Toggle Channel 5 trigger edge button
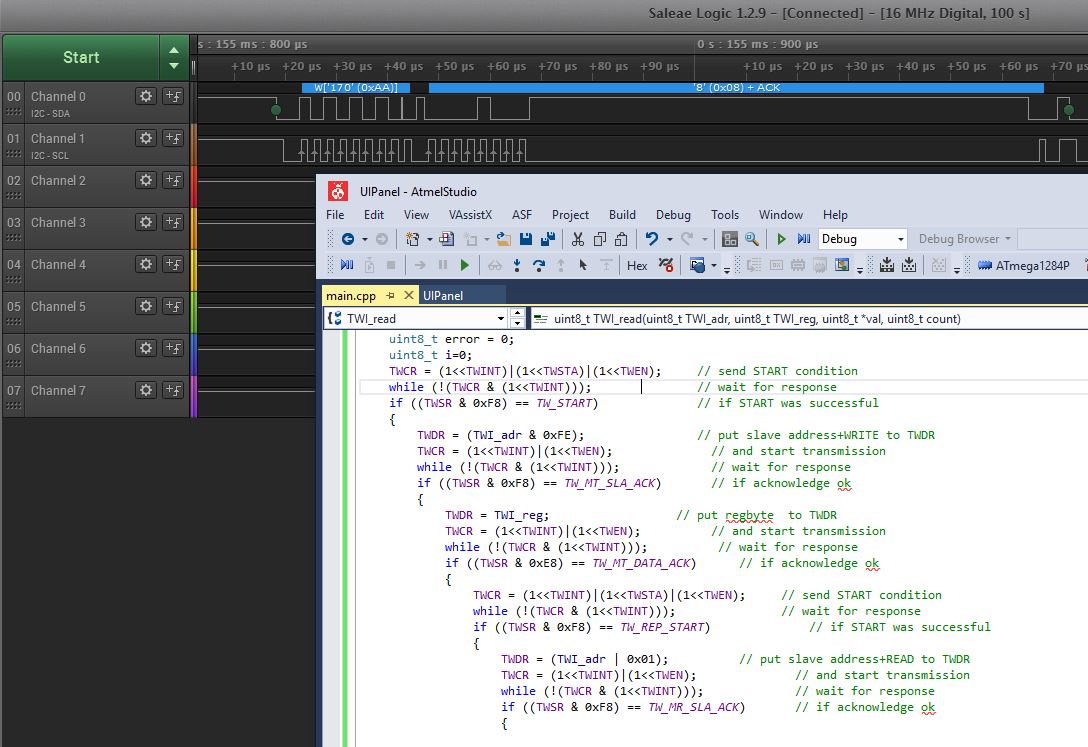 click(x=173, y=306)
